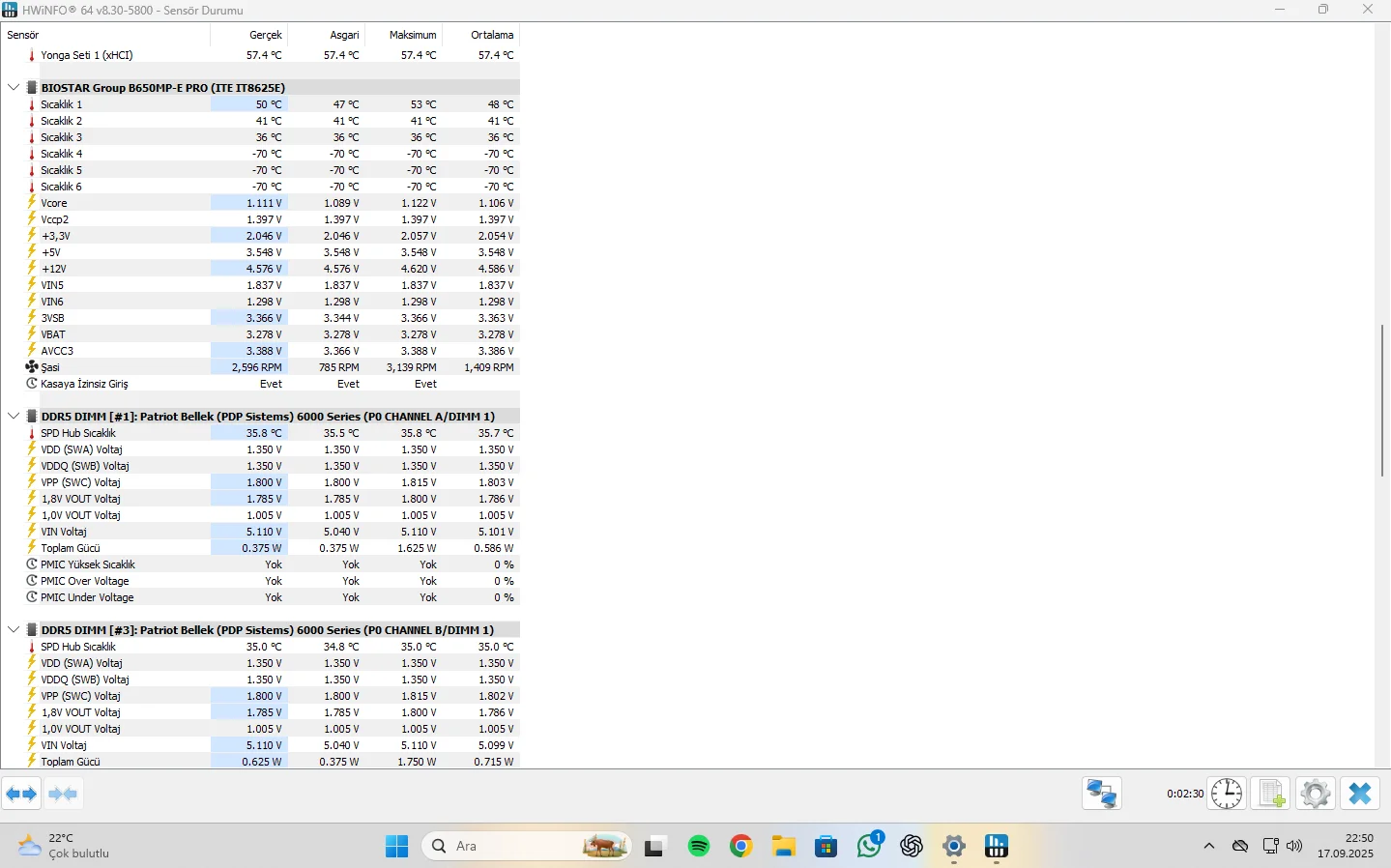This screenshot has width=1391, height=868.
Task: Click the taskbar Ara search box
Action: pos(527,847)
